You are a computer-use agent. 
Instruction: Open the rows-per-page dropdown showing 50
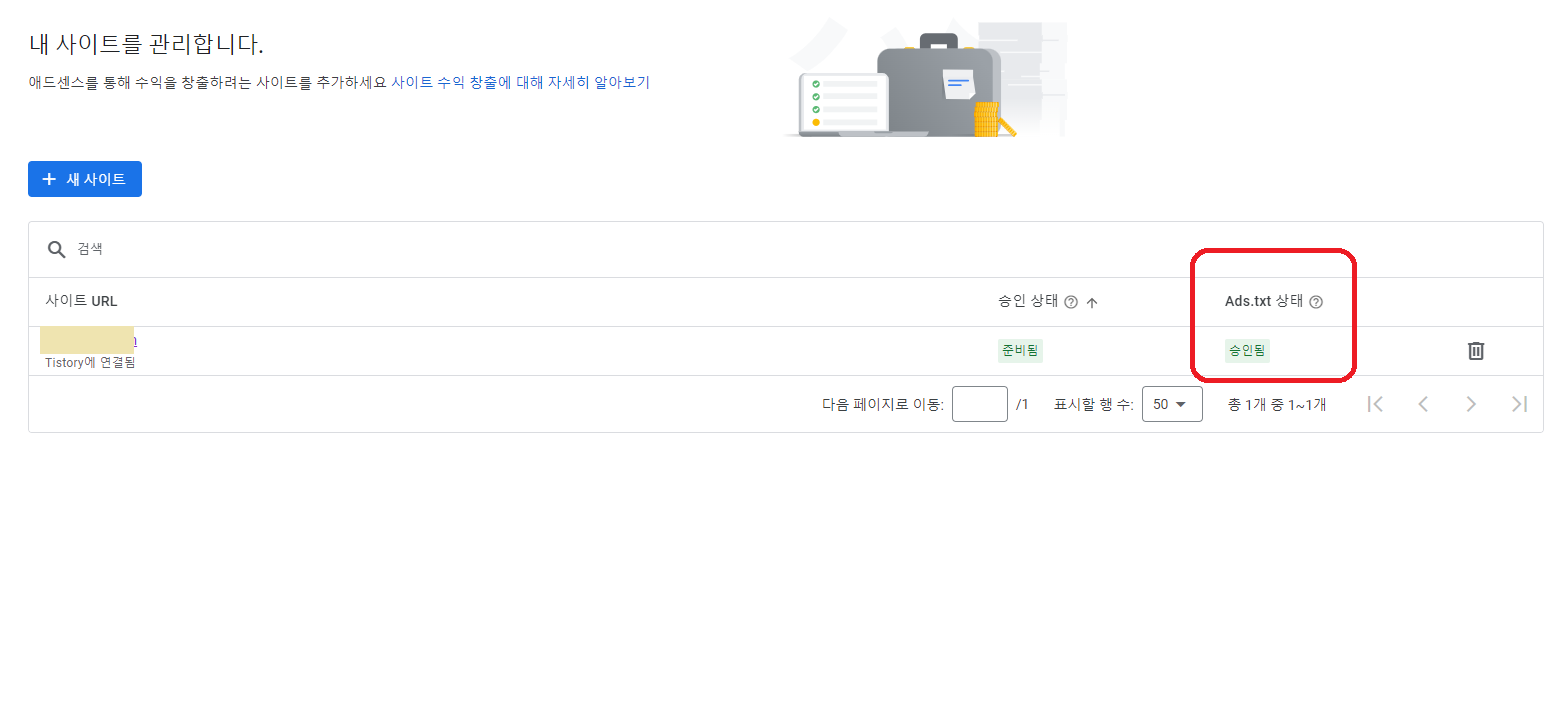[x=1171, y=403]
